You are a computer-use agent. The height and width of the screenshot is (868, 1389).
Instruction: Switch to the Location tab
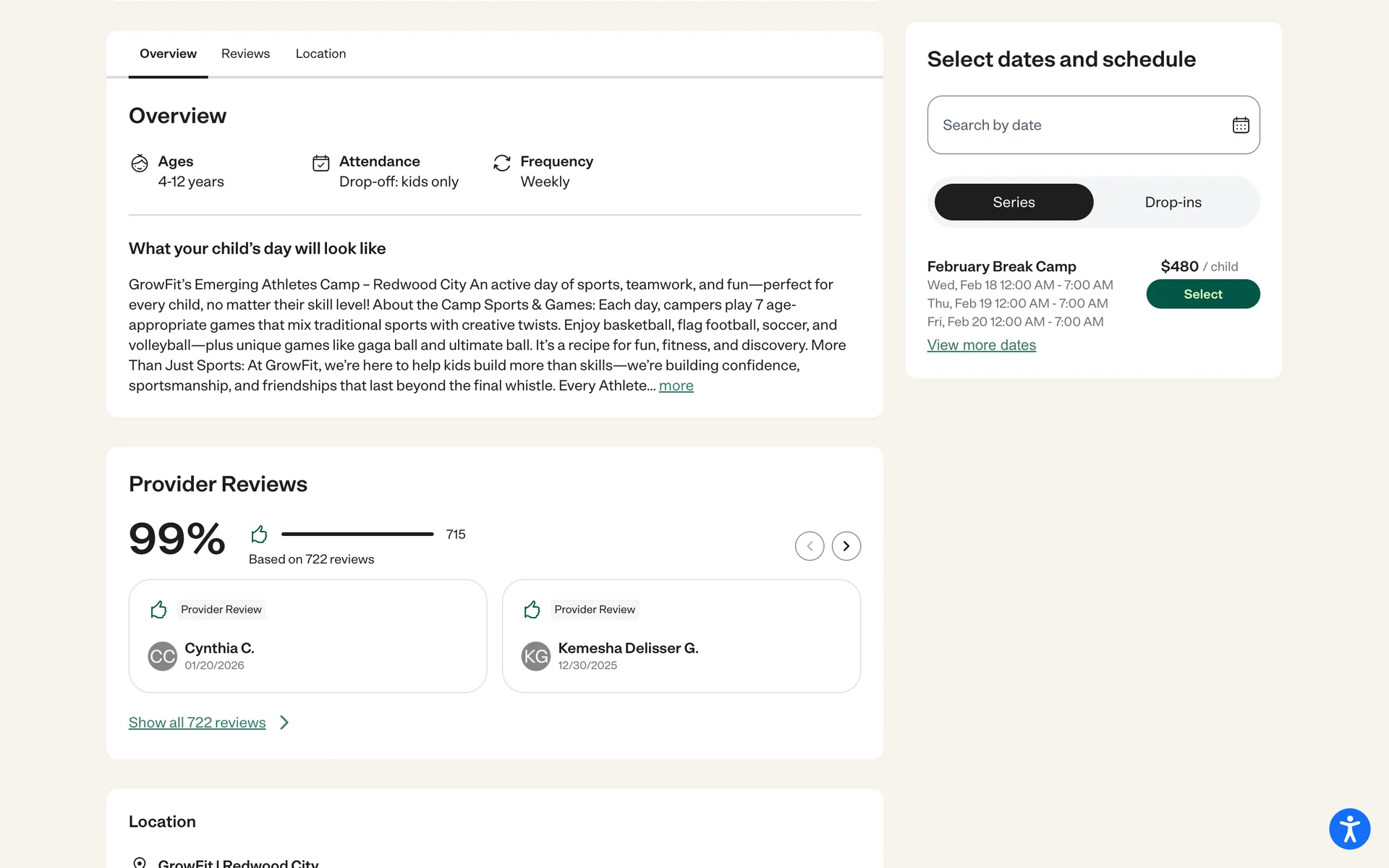point(320,54)
